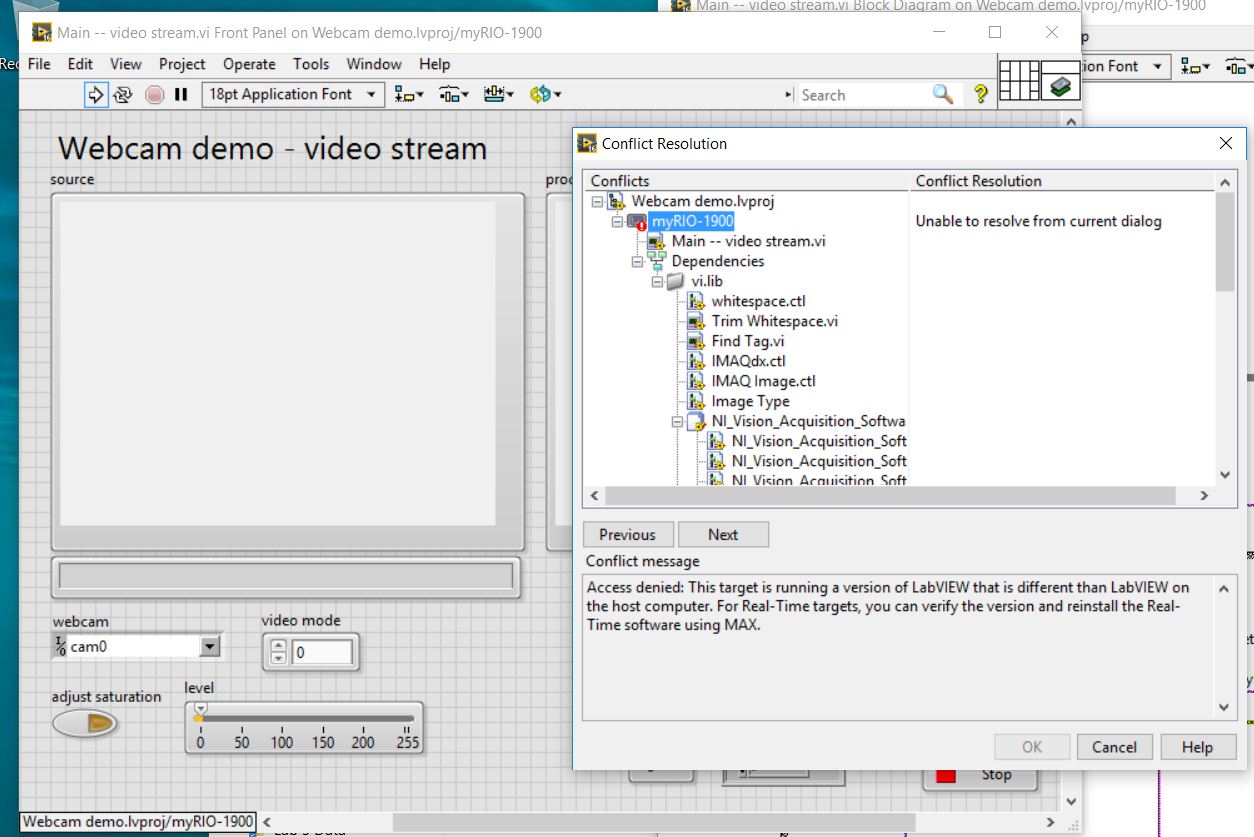Open the View menu

125,63
